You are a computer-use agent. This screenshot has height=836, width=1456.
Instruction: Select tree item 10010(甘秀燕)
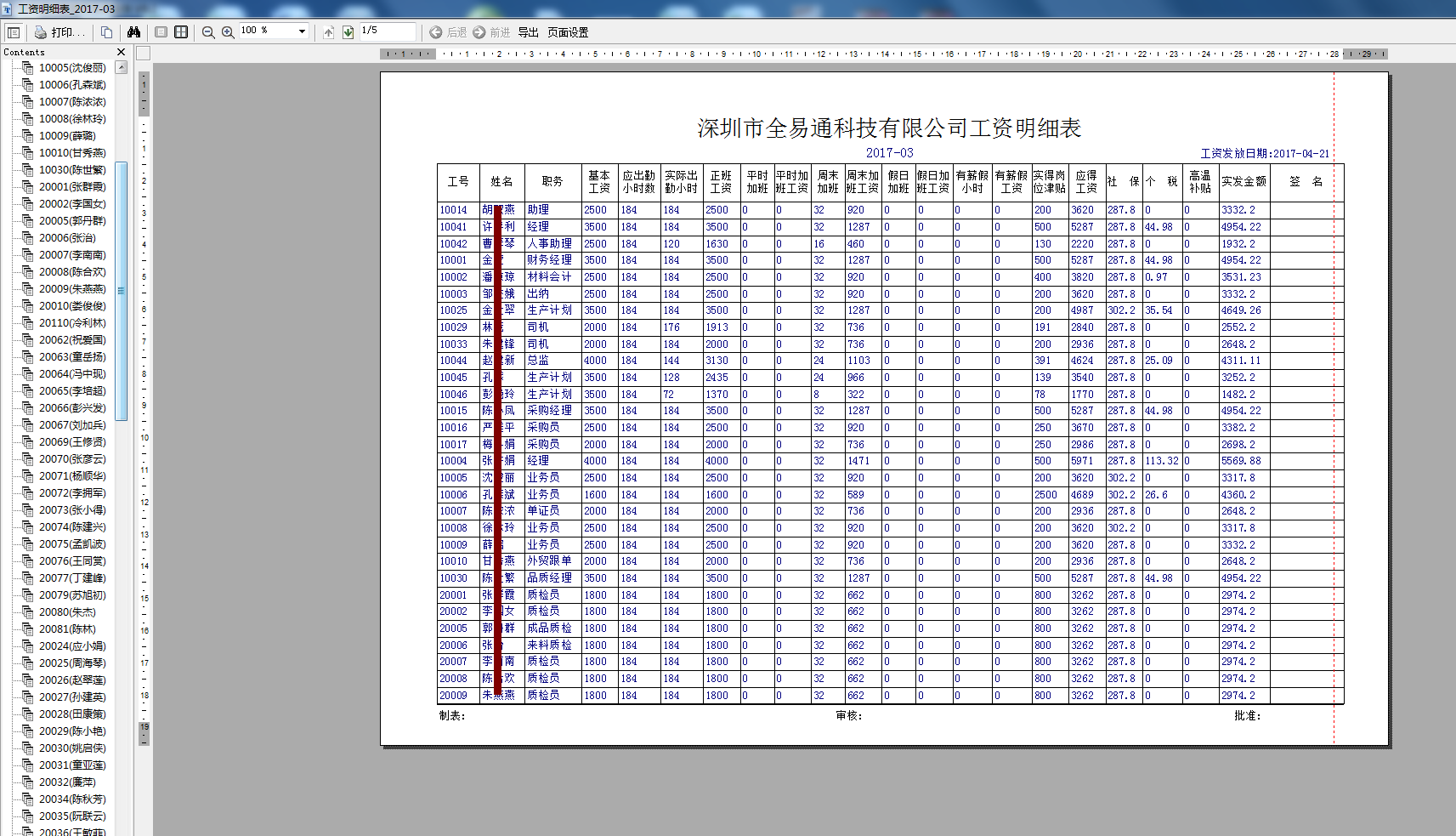[x=72, y=153]
